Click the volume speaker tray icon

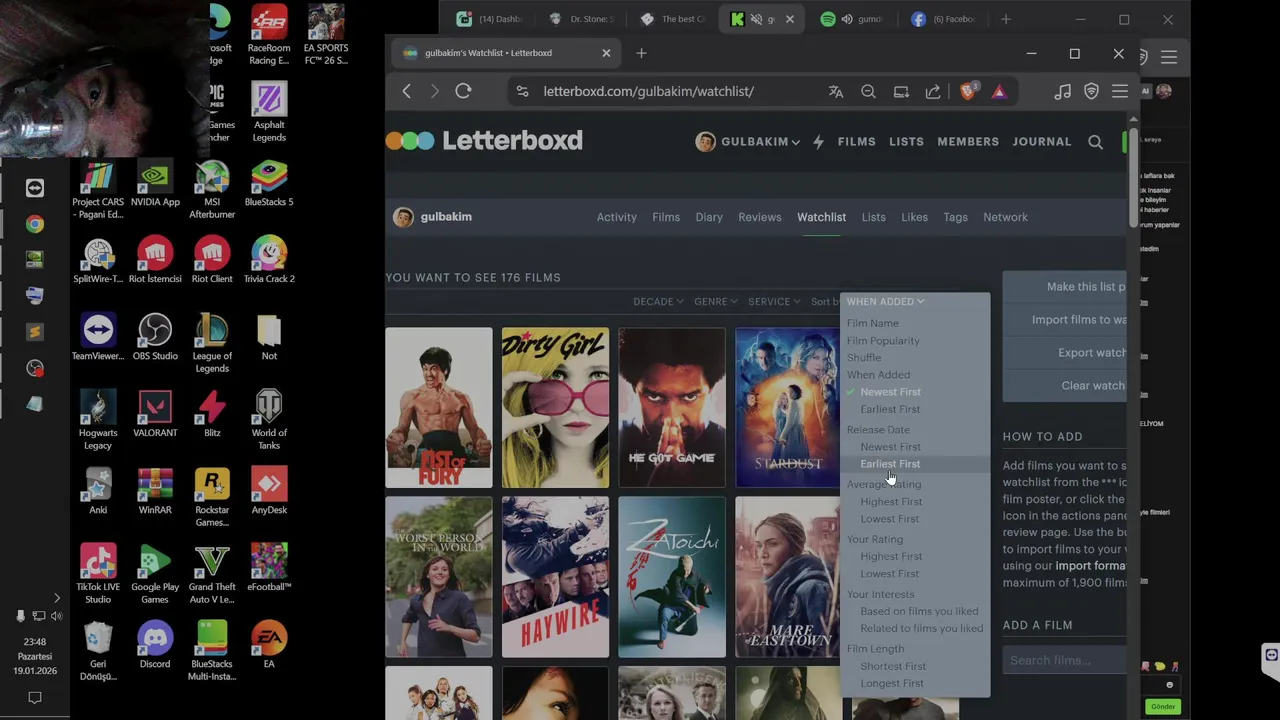pyautogui.click(x=56, y=616)
